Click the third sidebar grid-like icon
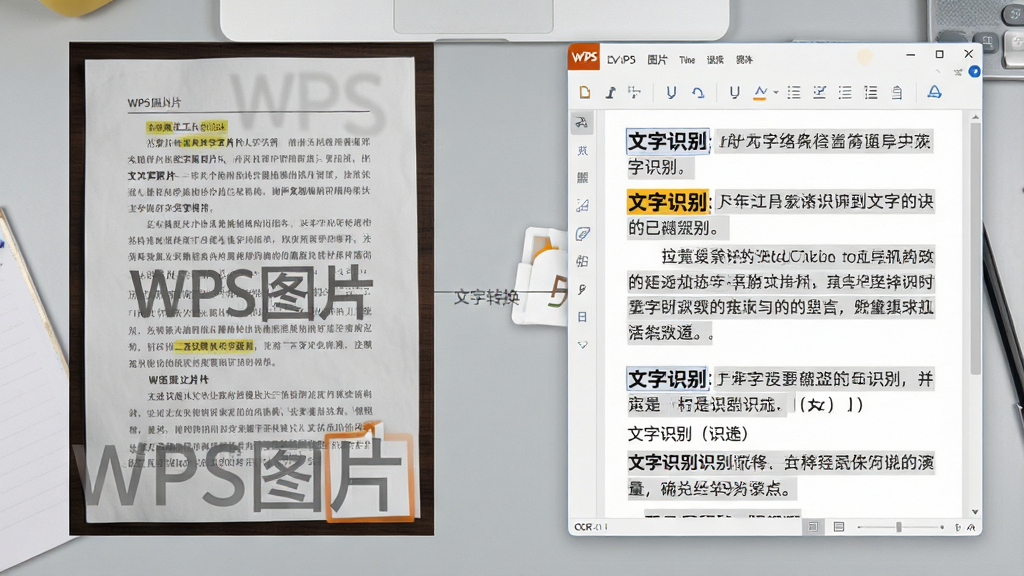Screen dimensions: 1024x576 click(x=583, y=178)
